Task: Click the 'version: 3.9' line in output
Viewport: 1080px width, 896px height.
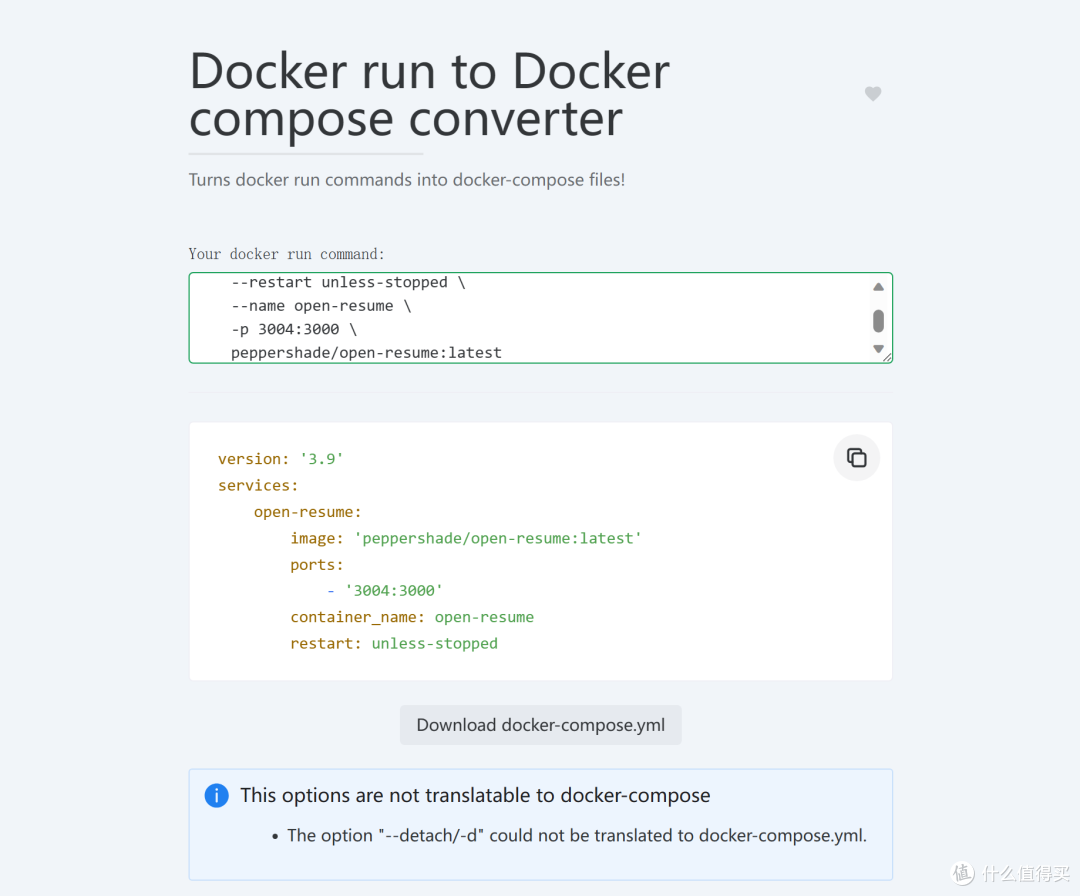Action: pos(281,458)
